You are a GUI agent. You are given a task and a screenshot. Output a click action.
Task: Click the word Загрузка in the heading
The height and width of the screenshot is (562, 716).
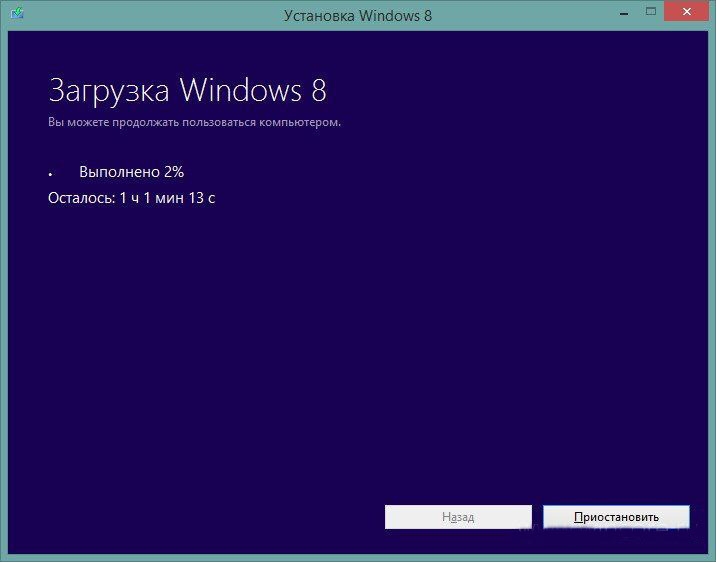[x=110, y=91]
